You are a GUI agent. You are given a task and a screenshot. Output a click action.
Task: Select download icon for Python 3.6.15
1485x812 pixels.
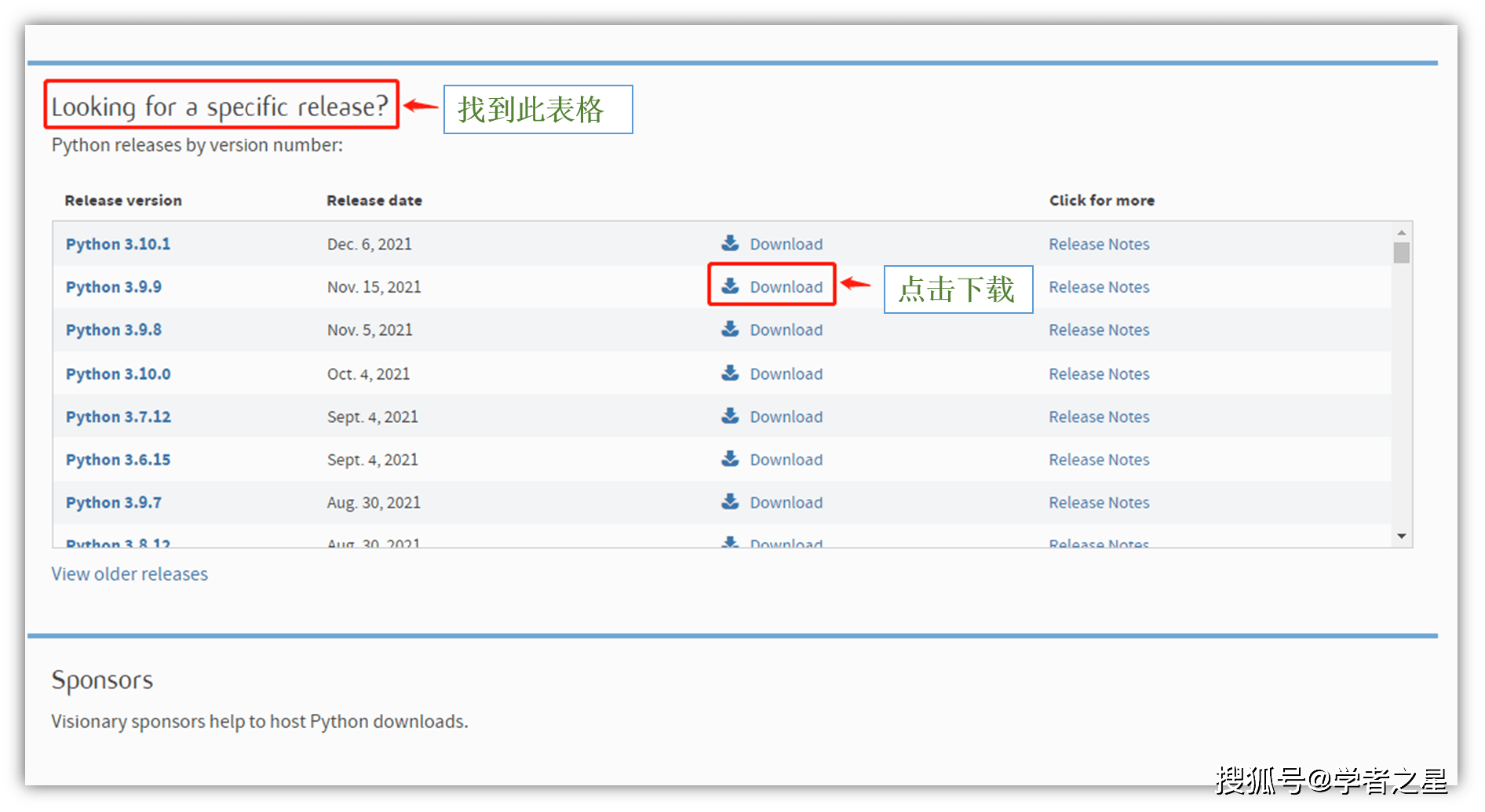click(x=730, y=459)
